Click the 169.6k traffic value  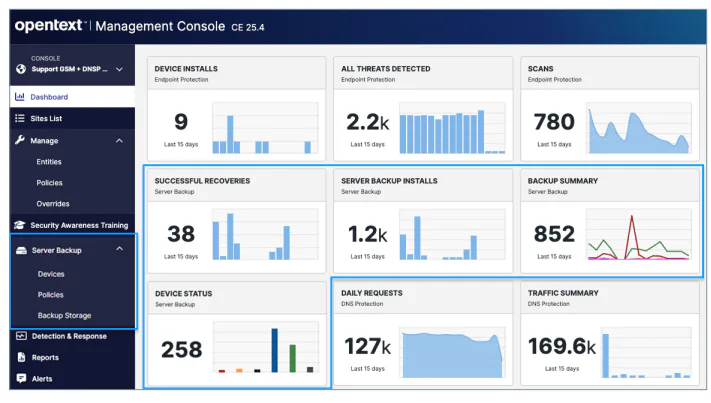point(562,346)
